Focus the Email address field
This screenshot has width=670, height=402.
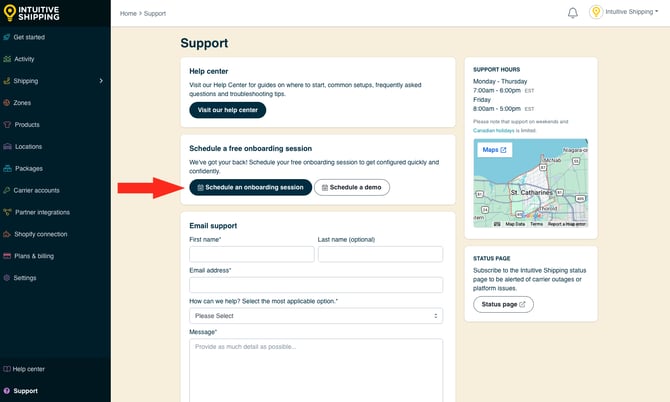316,285
